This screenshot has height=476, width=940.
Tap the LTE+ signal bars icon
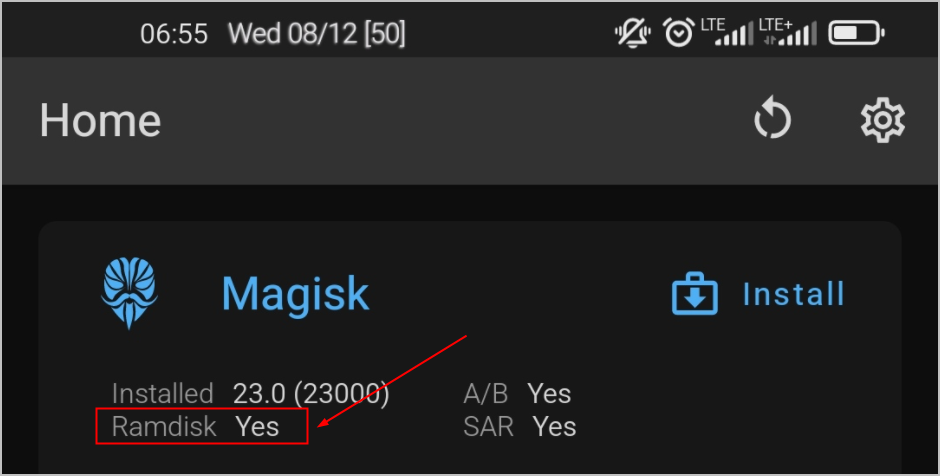(x=787, y=32)
